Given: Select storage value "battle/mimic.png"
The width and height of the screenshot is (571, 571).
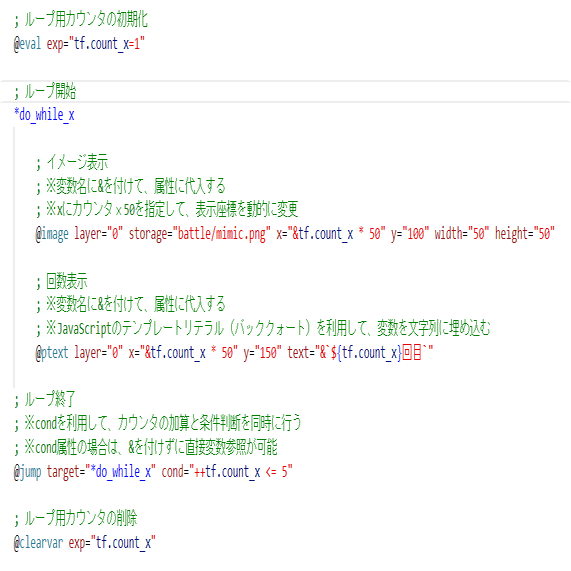Looking at the screenshot, I should click(x=222, y=234).
